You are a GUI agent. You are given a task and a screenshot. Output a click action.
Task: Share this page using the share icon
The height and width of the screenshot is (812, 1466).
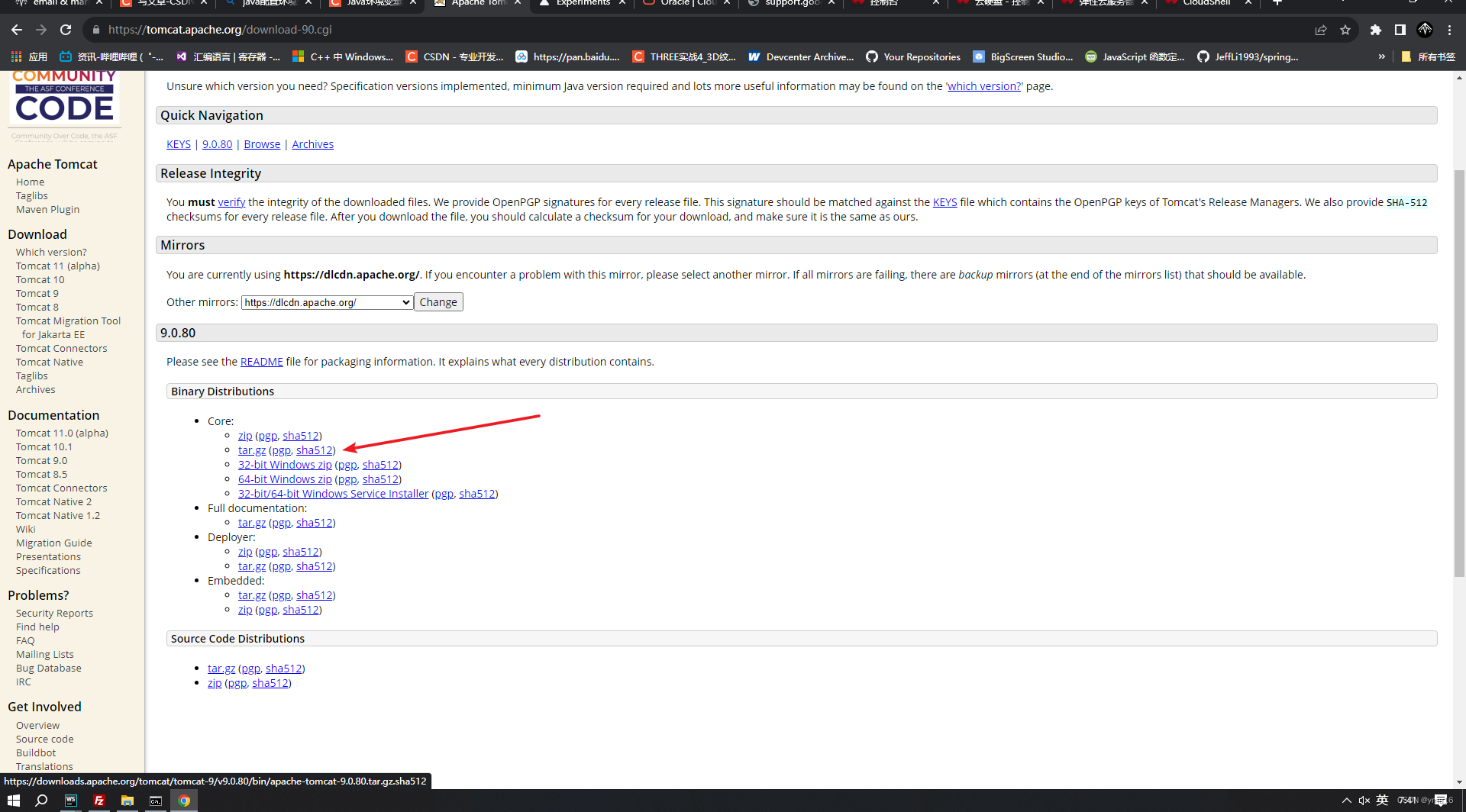(1321, 30)
